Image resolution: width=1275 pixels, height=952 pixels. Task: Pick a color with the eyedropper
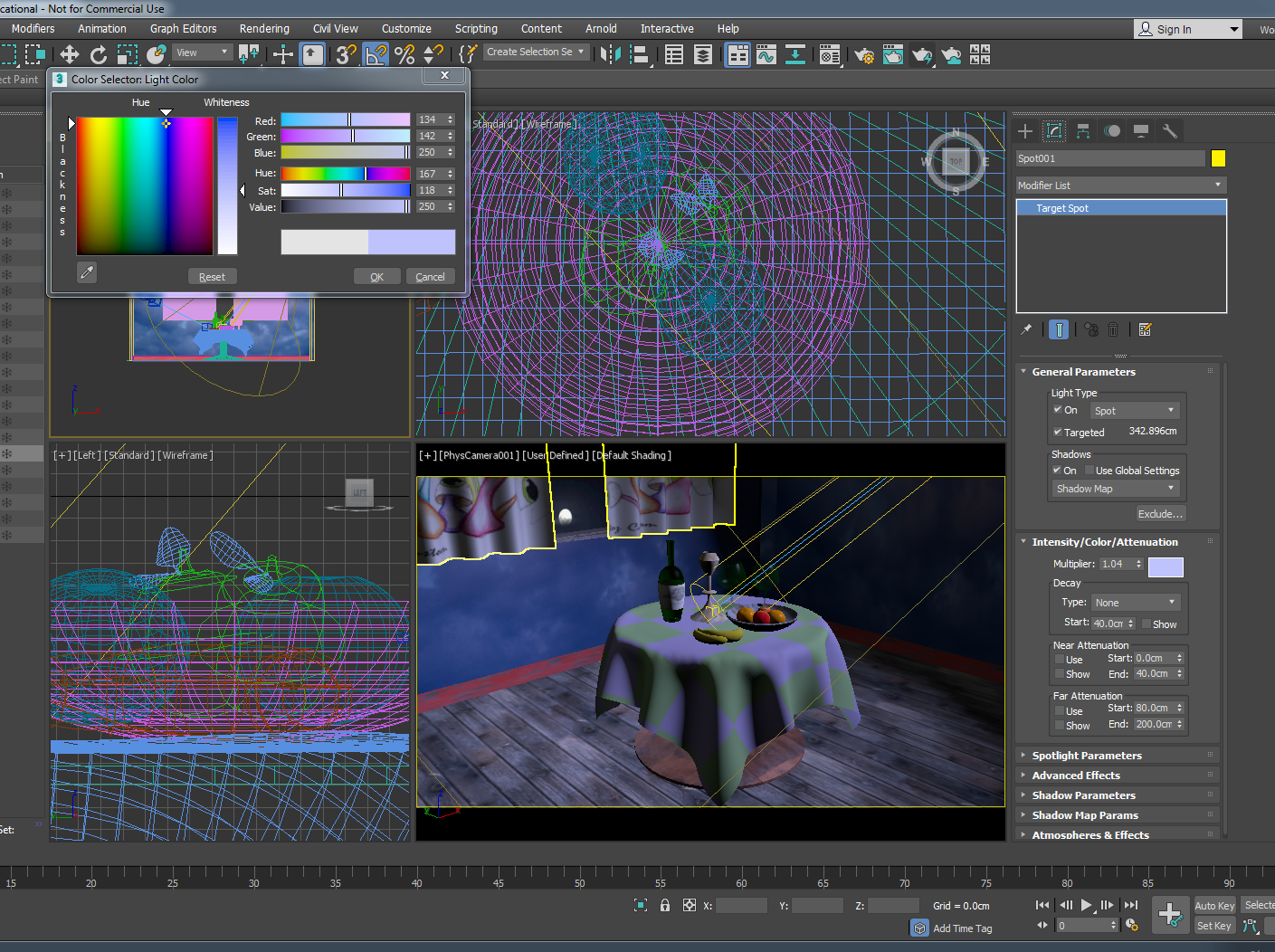(x=87, y=272)
